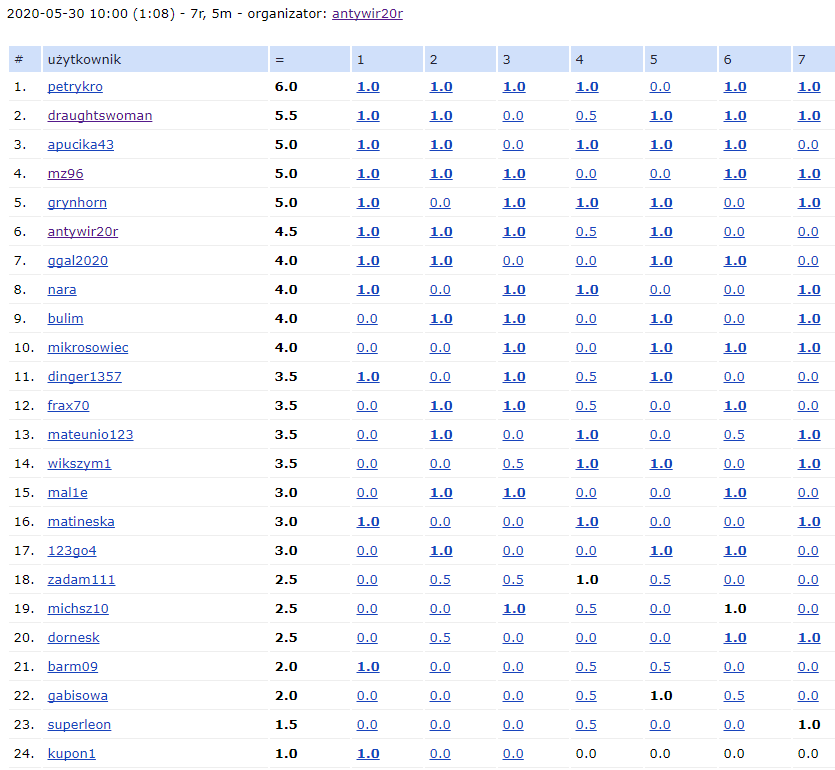Screen dimensions: 835x770
Task: Open superleon player profile
Action: click(79, 725)
